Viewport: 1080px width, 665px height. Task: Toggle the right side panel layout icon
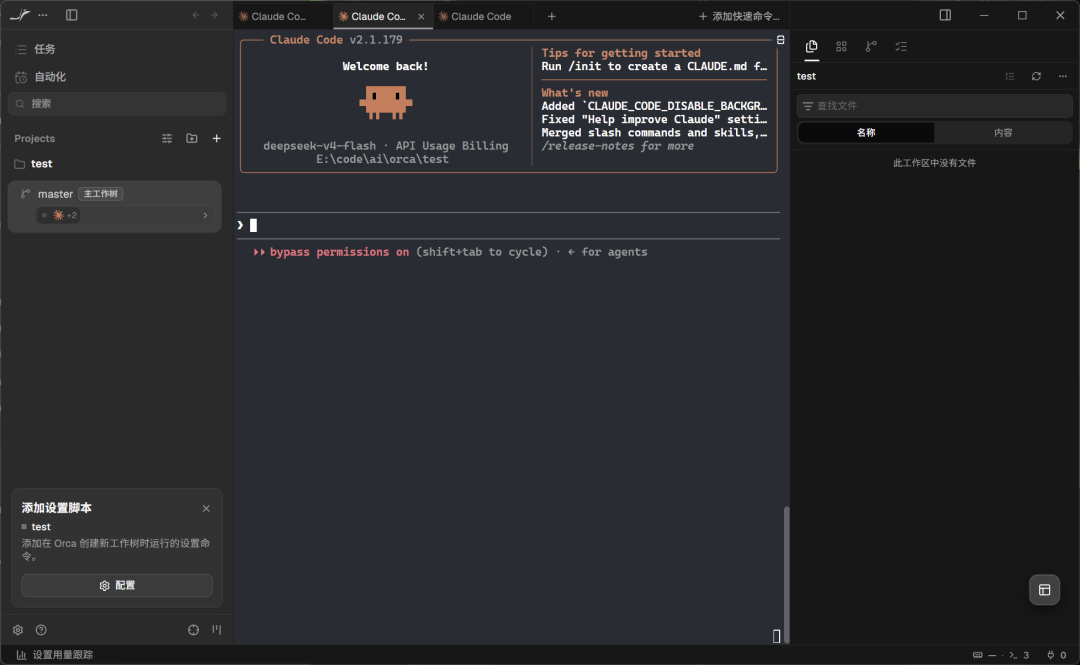(x=945, y=15)
